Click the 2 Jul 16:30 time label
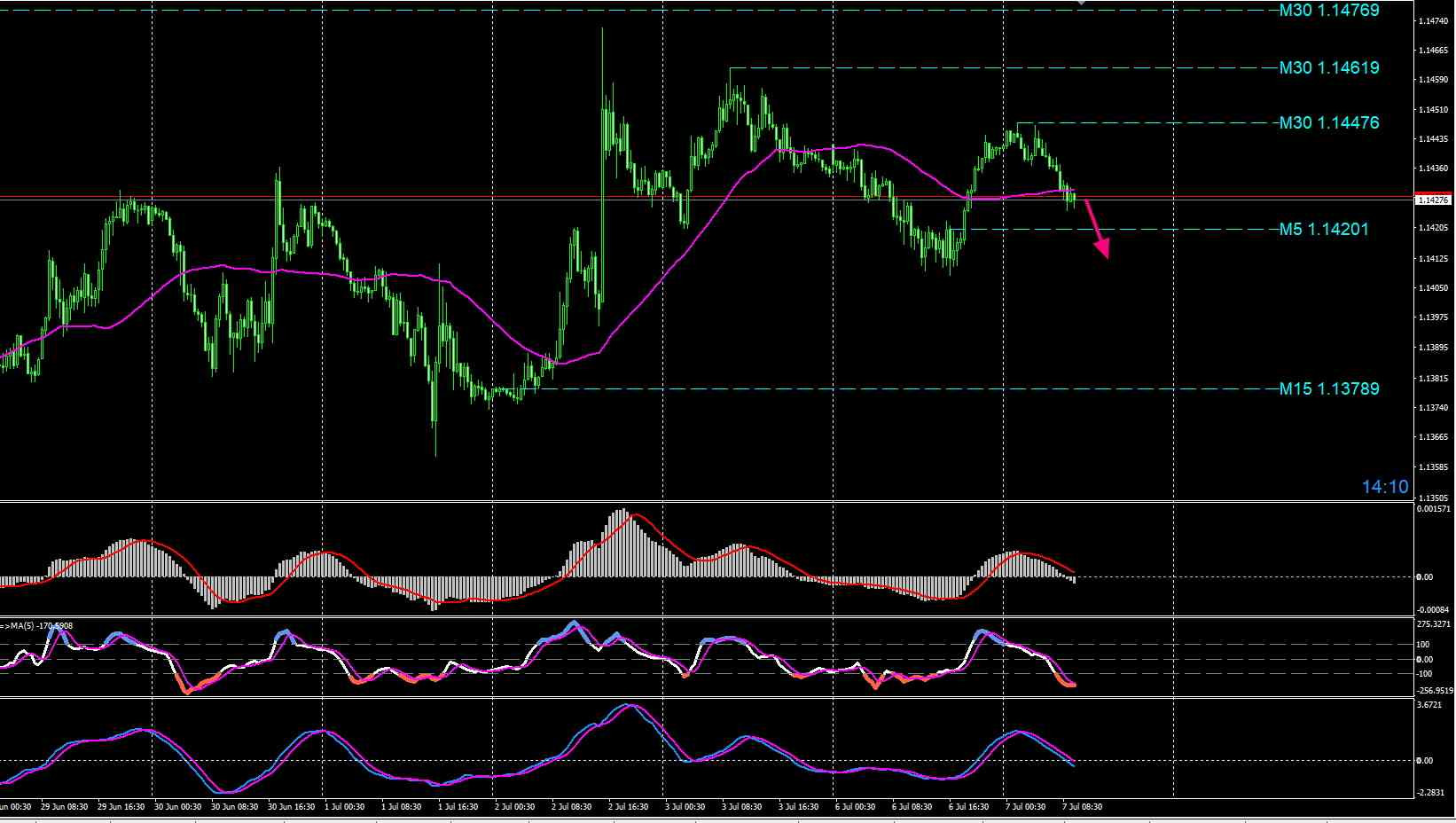This screenshot has width=1456, height=823. (630, 807)
